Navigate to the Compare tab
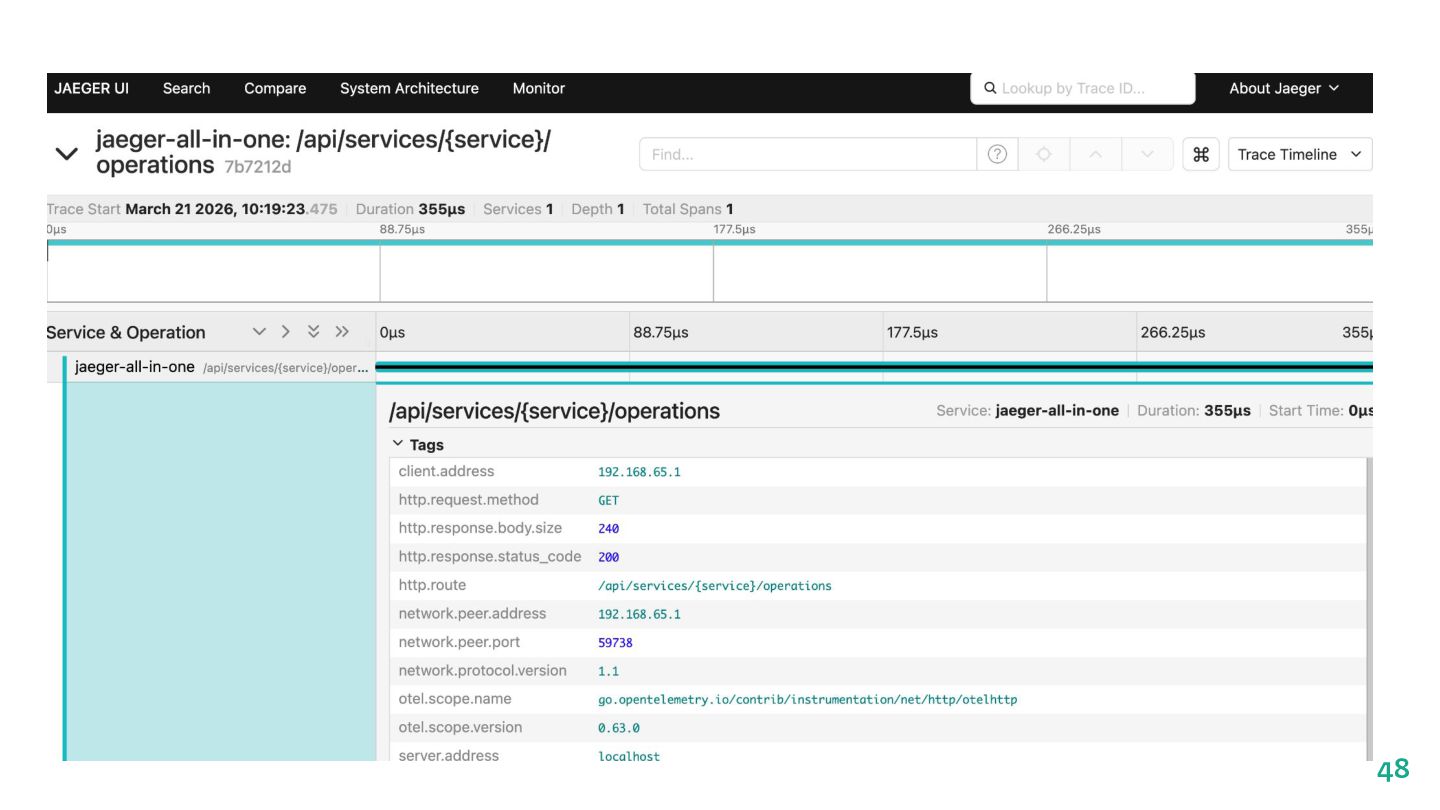 click(275, 88)
